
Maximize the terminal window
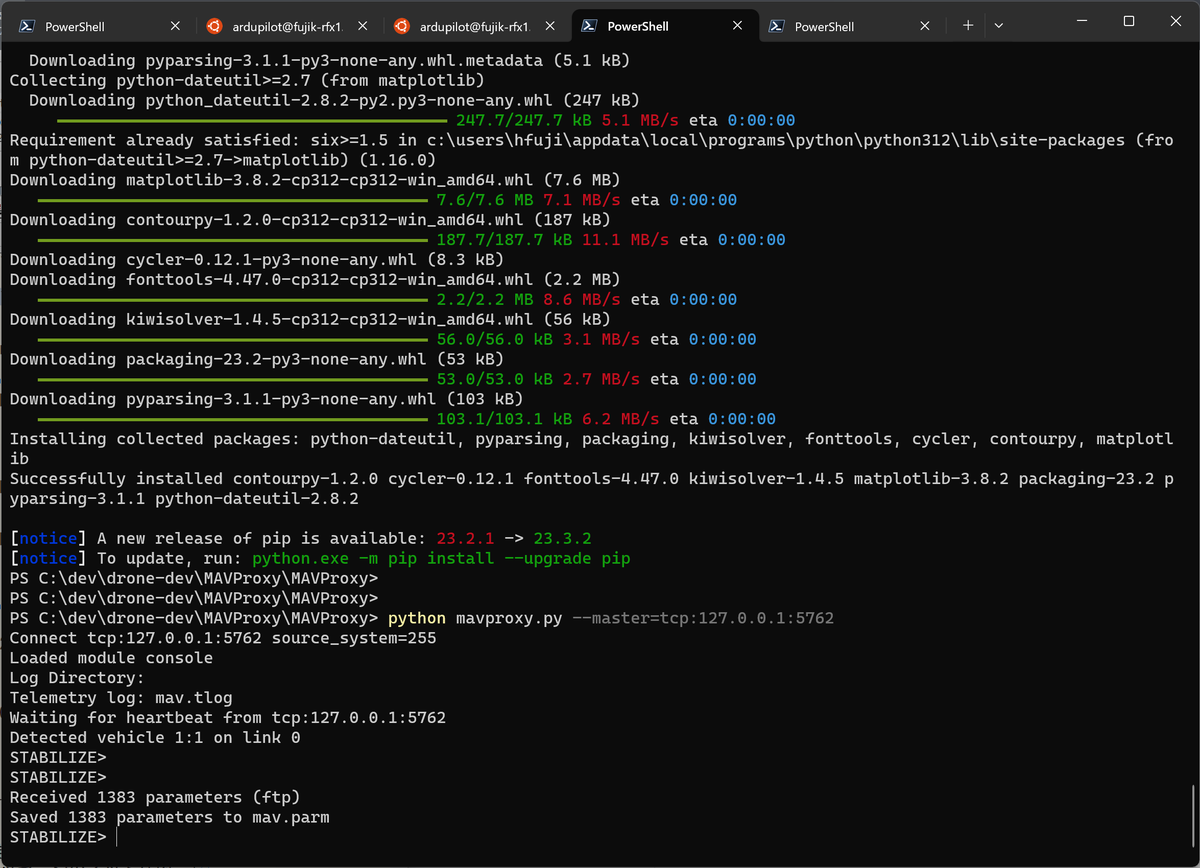click(x=1129, y=21)
